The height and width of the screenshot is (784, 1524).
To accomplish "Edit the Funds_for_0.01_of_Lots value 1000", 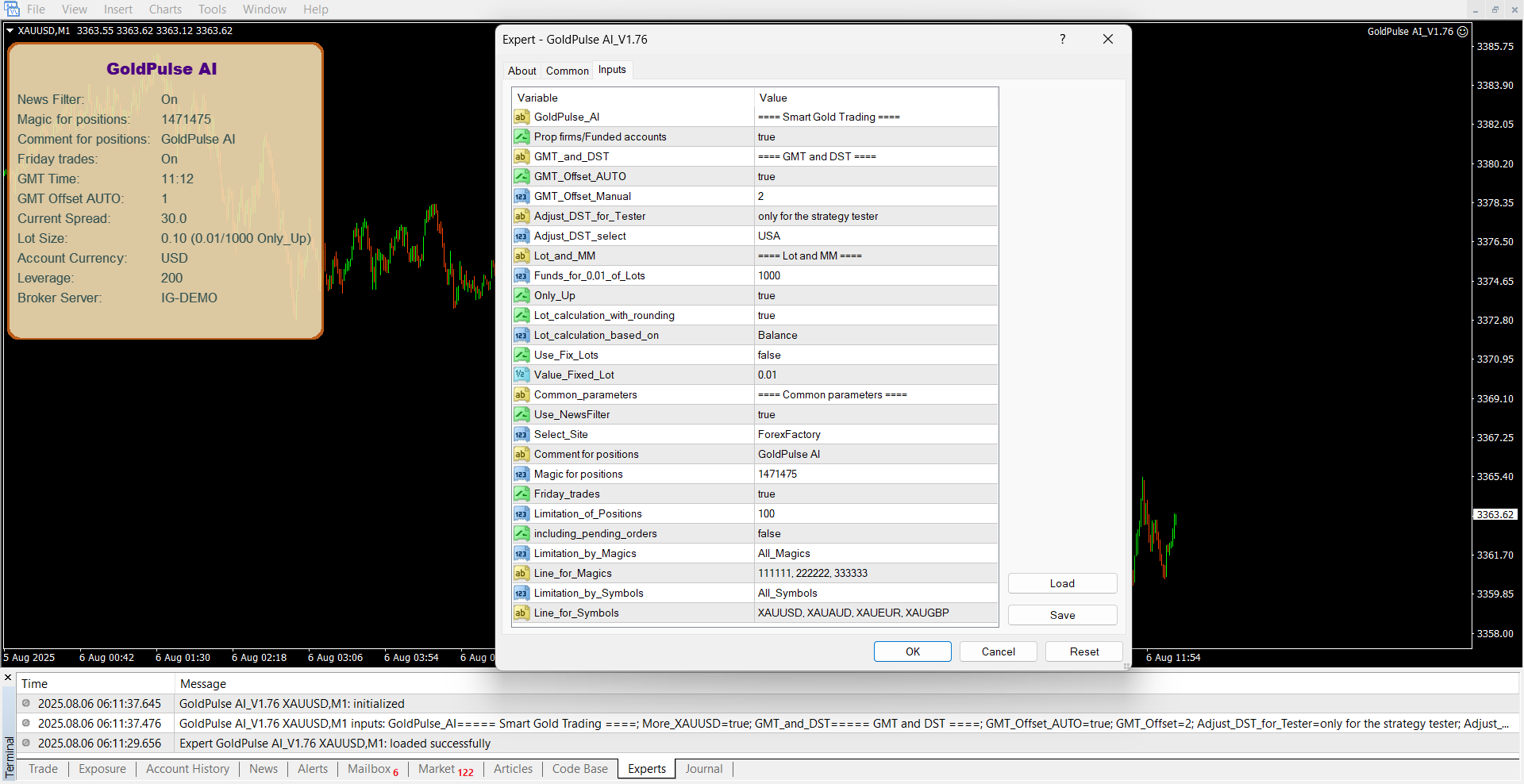I will 873,276.
